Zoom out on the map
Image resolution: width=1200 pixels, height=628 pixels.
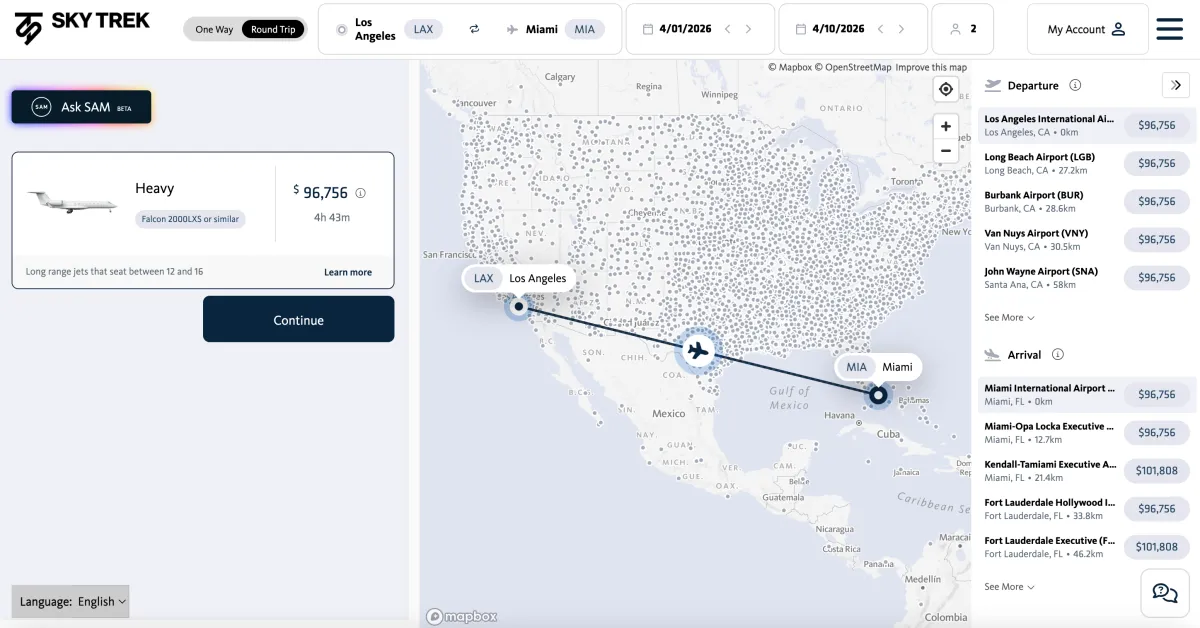[946, 151]
